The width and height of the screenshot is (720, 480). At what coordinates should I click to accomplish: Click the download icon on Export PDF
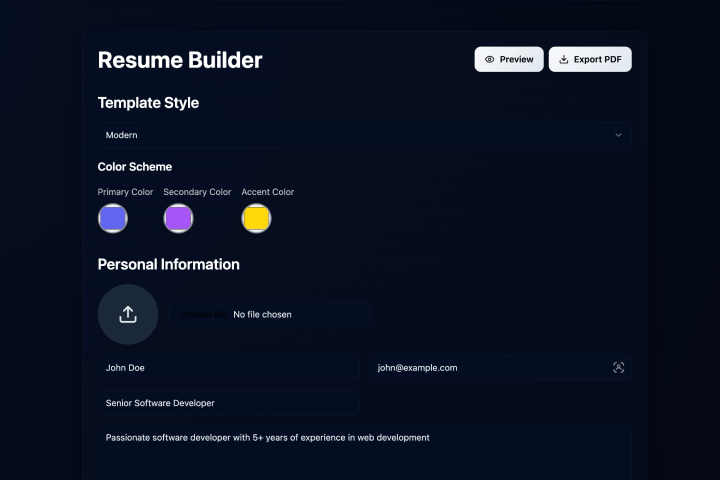[564, 60]
